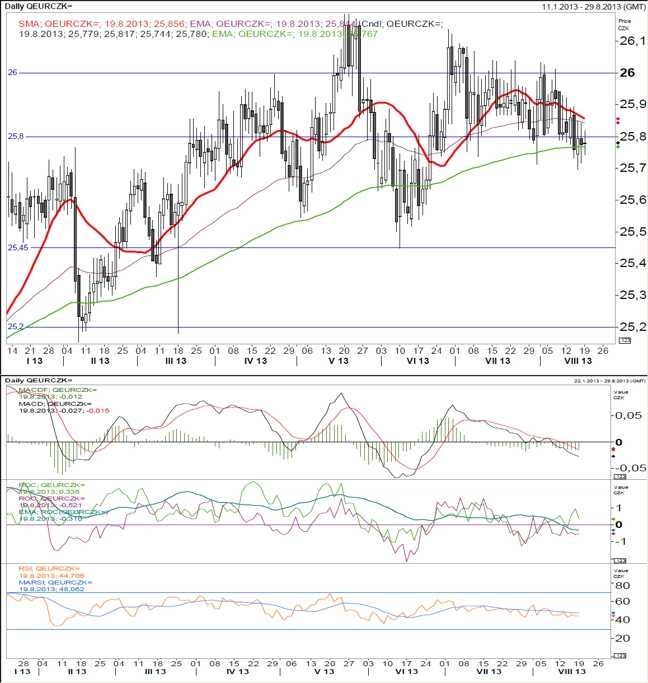
Task: Select the red SMA QEURCZK legend label
Action: tap(101, 24)
